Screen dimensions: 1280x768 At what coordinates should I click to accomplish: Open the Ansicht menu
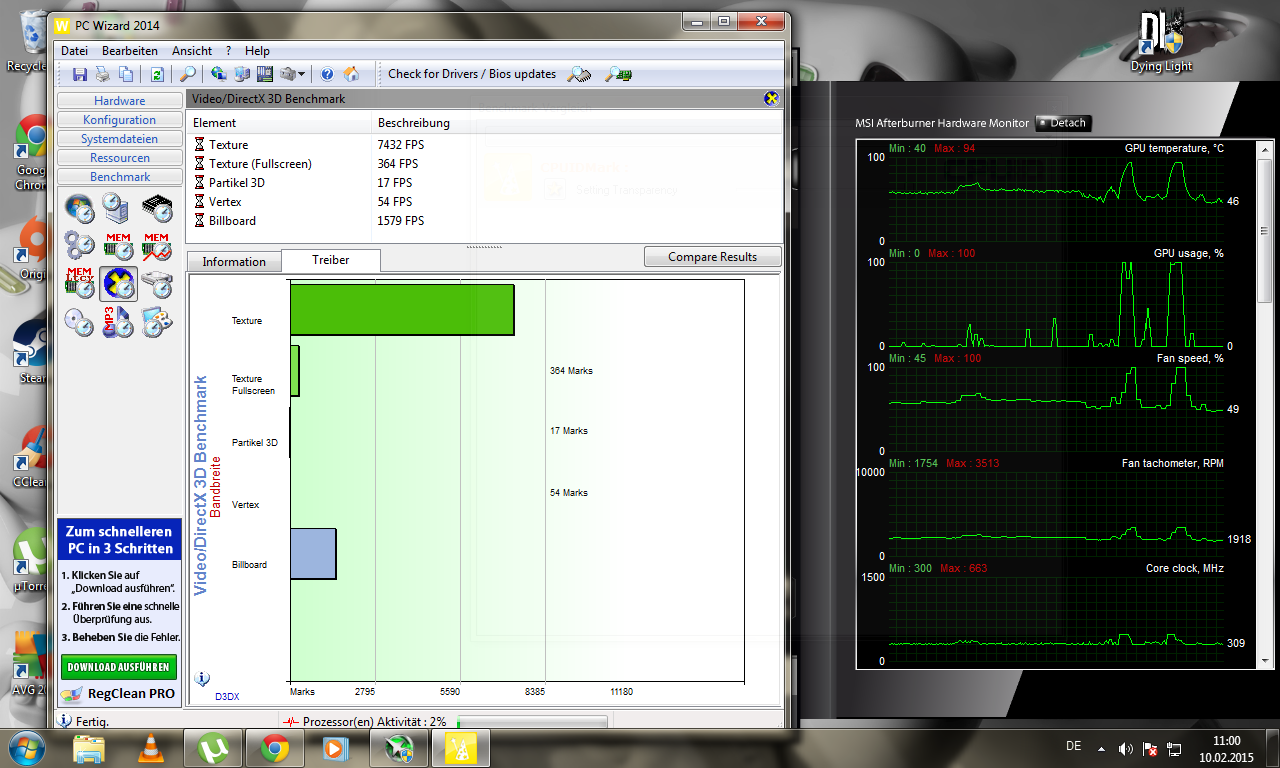192,50
